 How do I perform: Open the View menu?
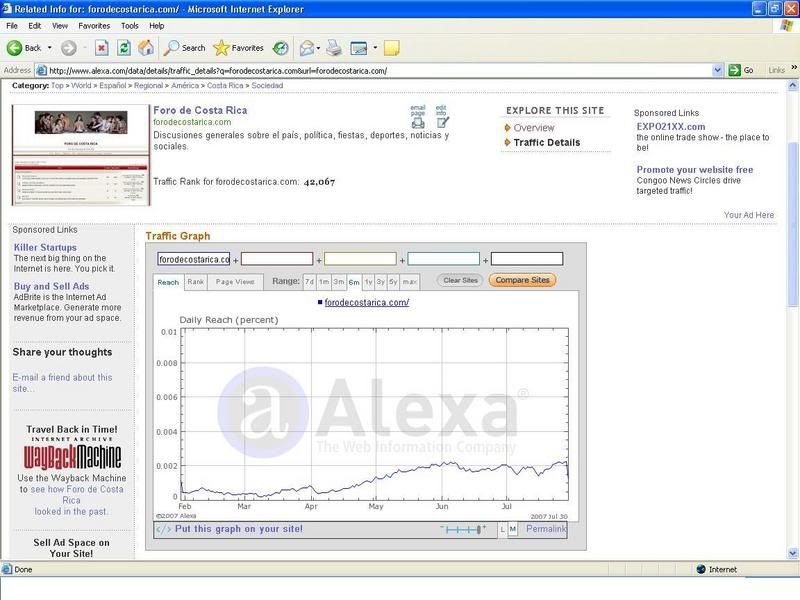click(x=60, y=26)
